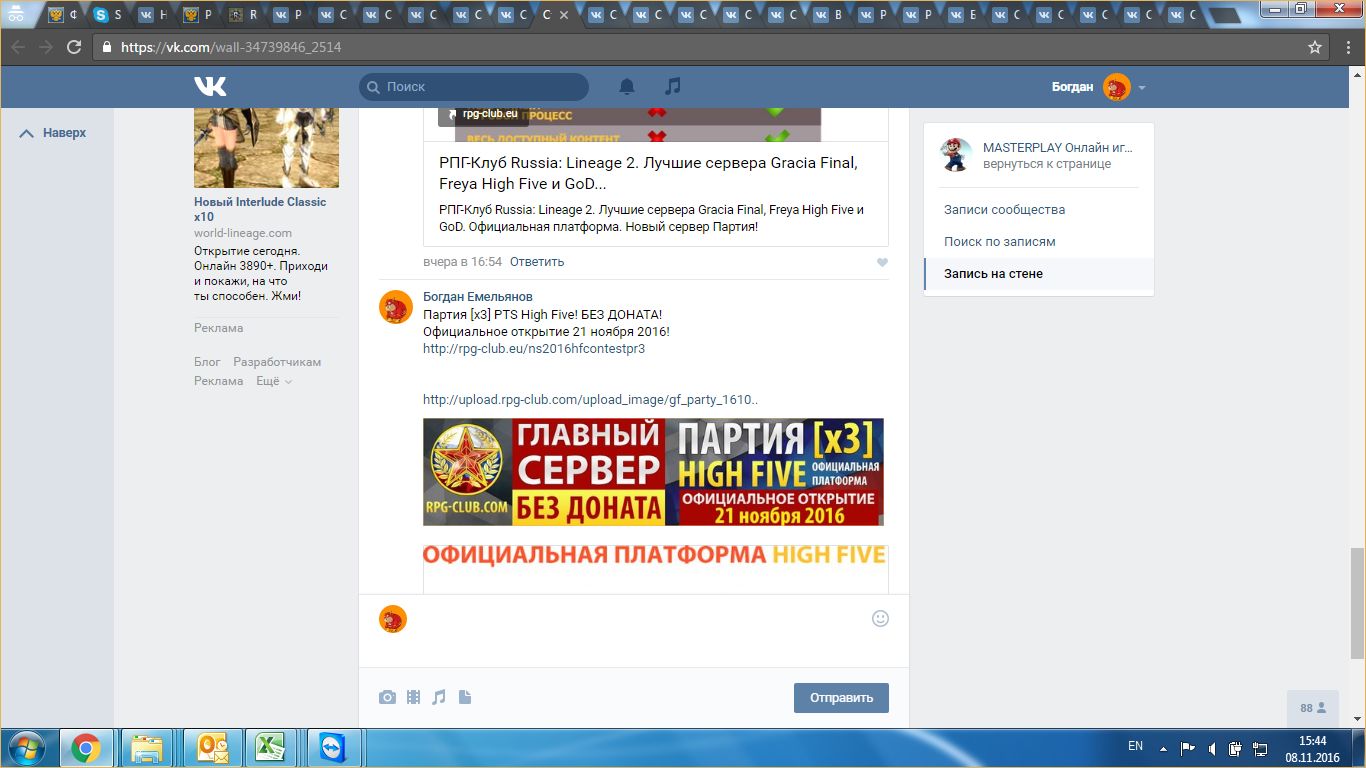The height and width of the screenshot is (768, 1366).
Task: Click вернуться к странице link
Action: click(1047, 164)
